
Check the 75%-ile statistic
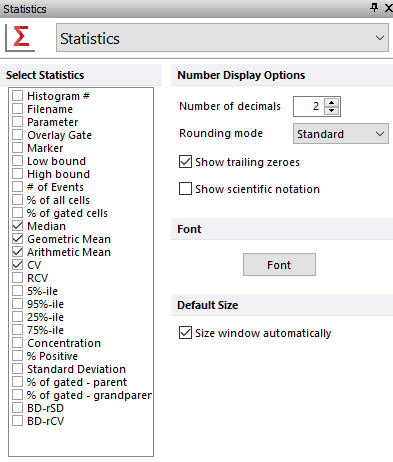pyautogui.click(x=17, y=330)
